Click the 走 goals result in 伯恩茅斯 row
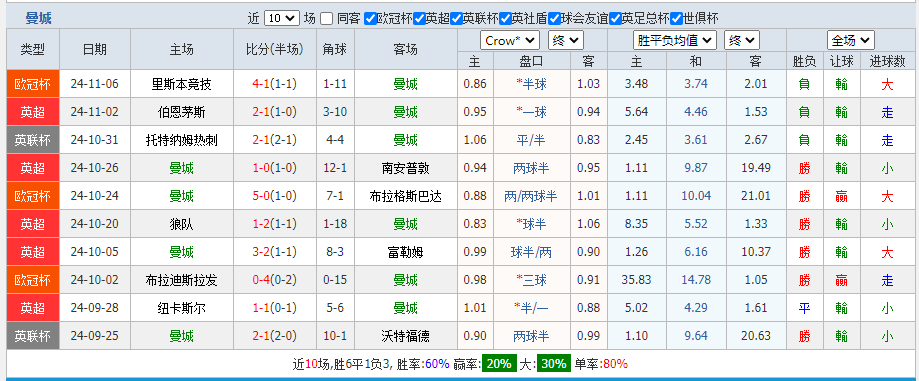The image size is (919, 381). pyautogui.click(x=888, y=112)
